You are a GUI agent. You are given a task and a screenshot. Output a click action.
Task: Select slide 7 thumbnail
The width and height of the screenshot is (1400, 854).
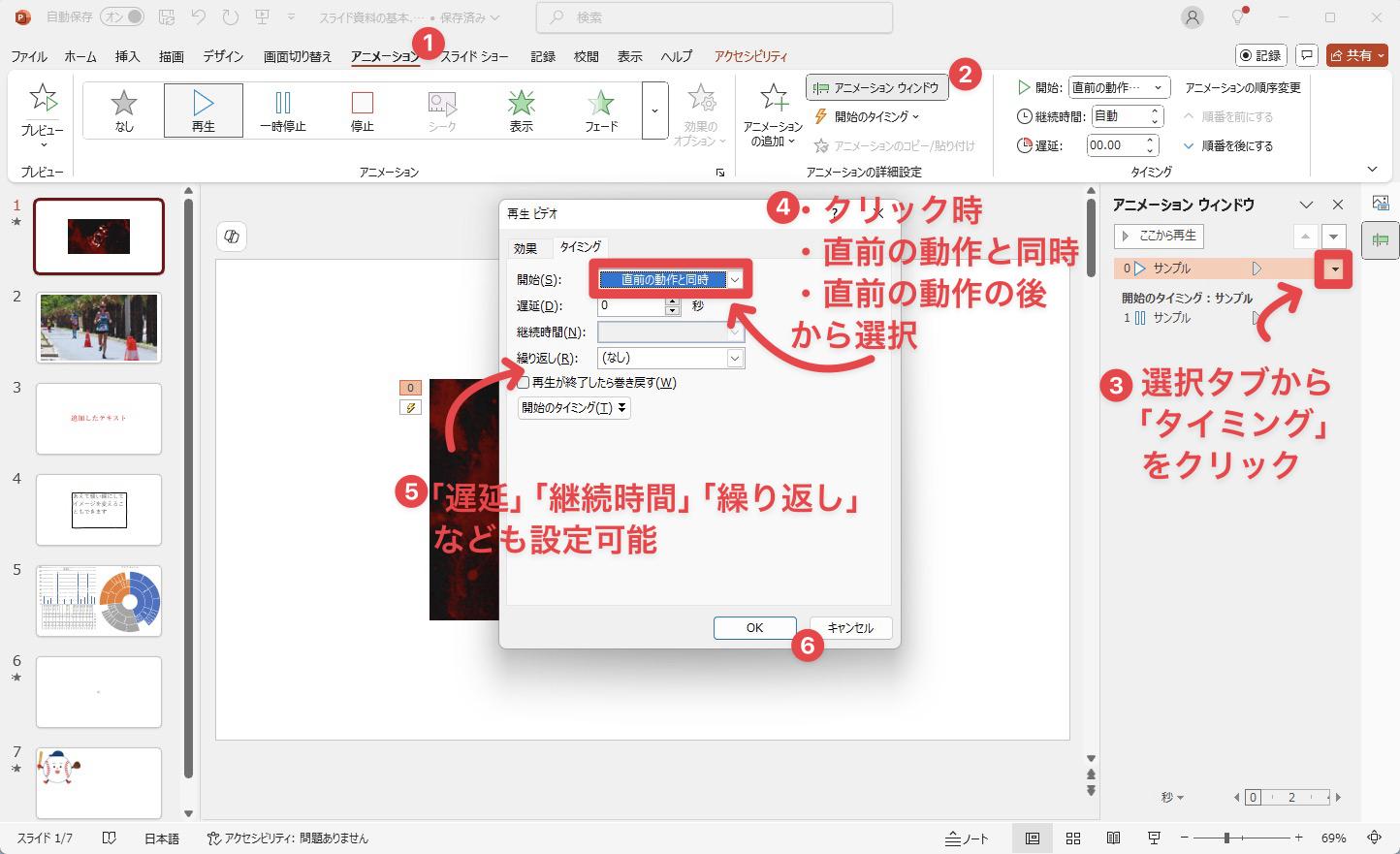[x=99, y=783]
